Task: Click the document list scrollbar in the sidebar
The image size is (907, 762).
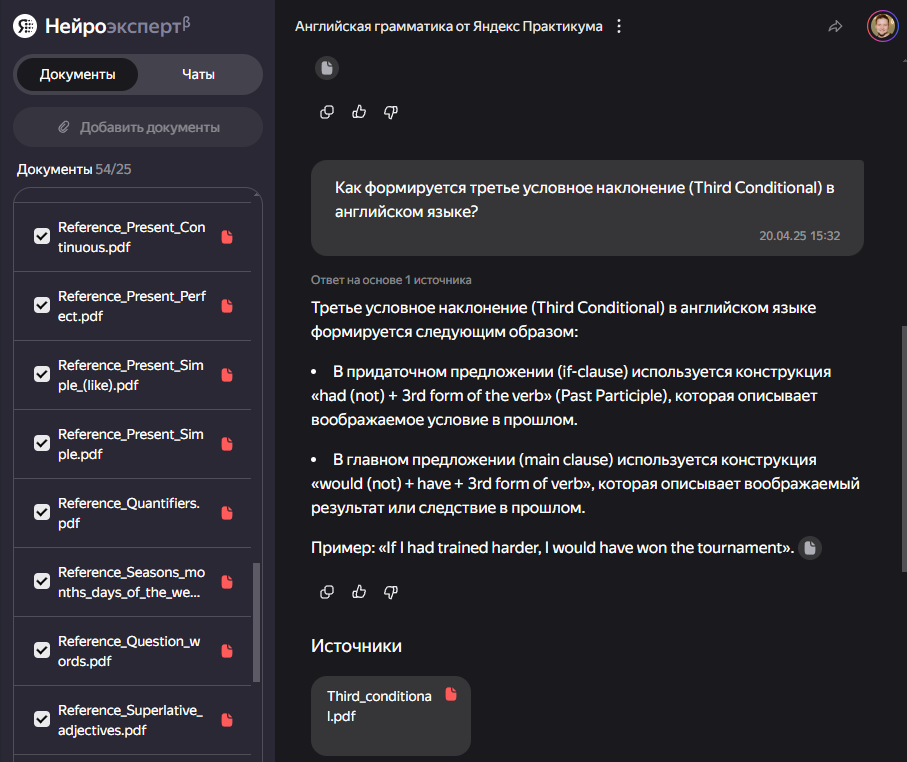Action: (x=257, y=623)
